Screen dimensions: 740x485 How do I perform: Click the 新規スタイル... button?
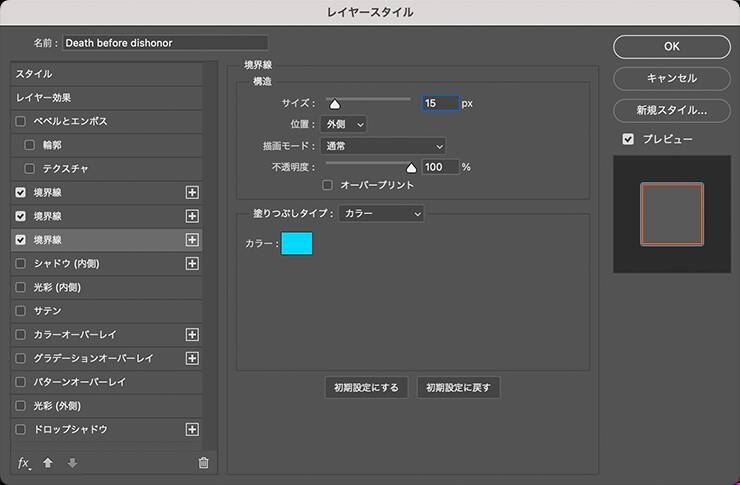(x=671, y=110)
